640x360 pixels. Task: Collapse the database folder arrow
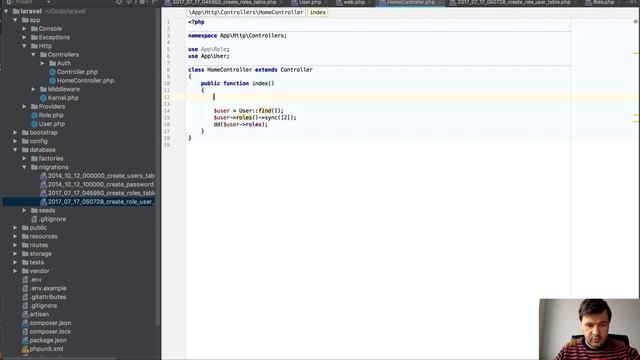tap(15, 150)
